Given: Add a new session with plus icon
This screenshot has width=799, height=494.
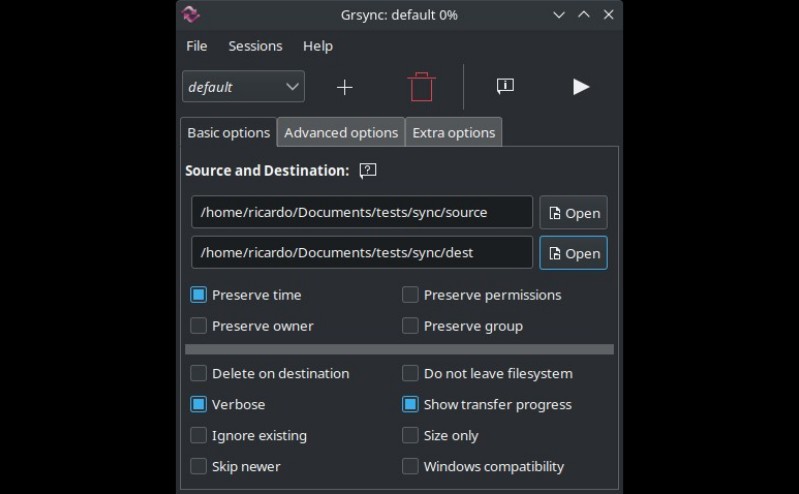Looking at the screenshot, I should pyautogui.click(x=344, y=87).
